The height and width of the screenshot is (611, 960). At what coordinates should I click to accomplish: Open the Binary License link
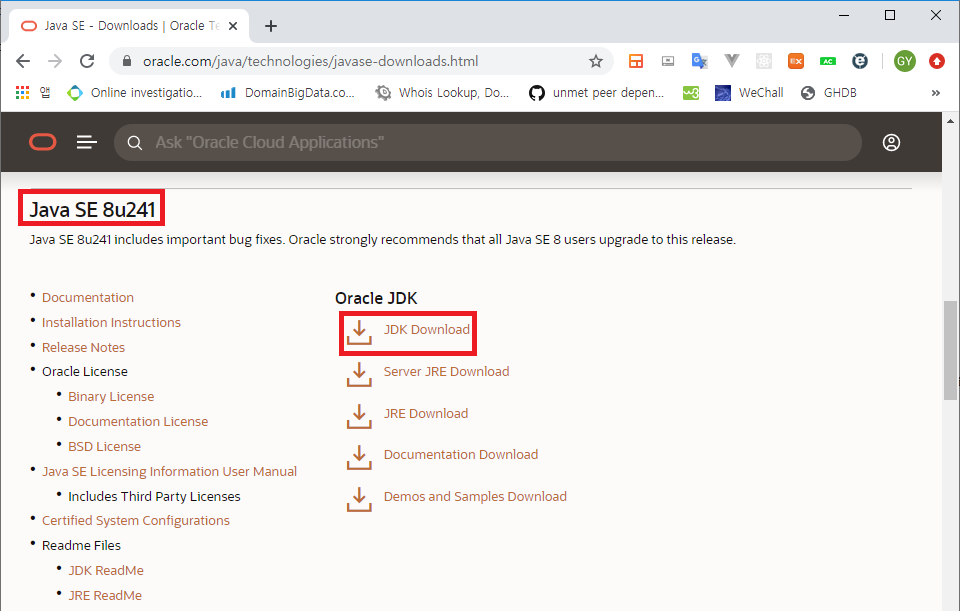point(111,397)
